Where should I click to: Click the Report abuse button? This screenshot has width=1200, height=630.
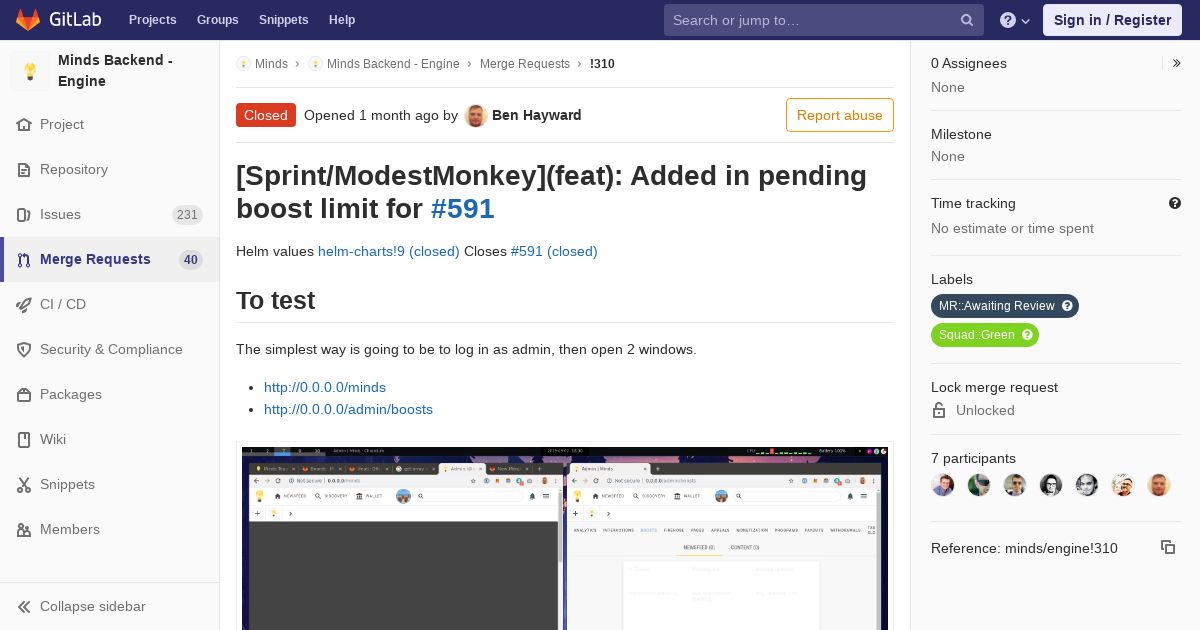pyautogui.click(x=840, y=115)
